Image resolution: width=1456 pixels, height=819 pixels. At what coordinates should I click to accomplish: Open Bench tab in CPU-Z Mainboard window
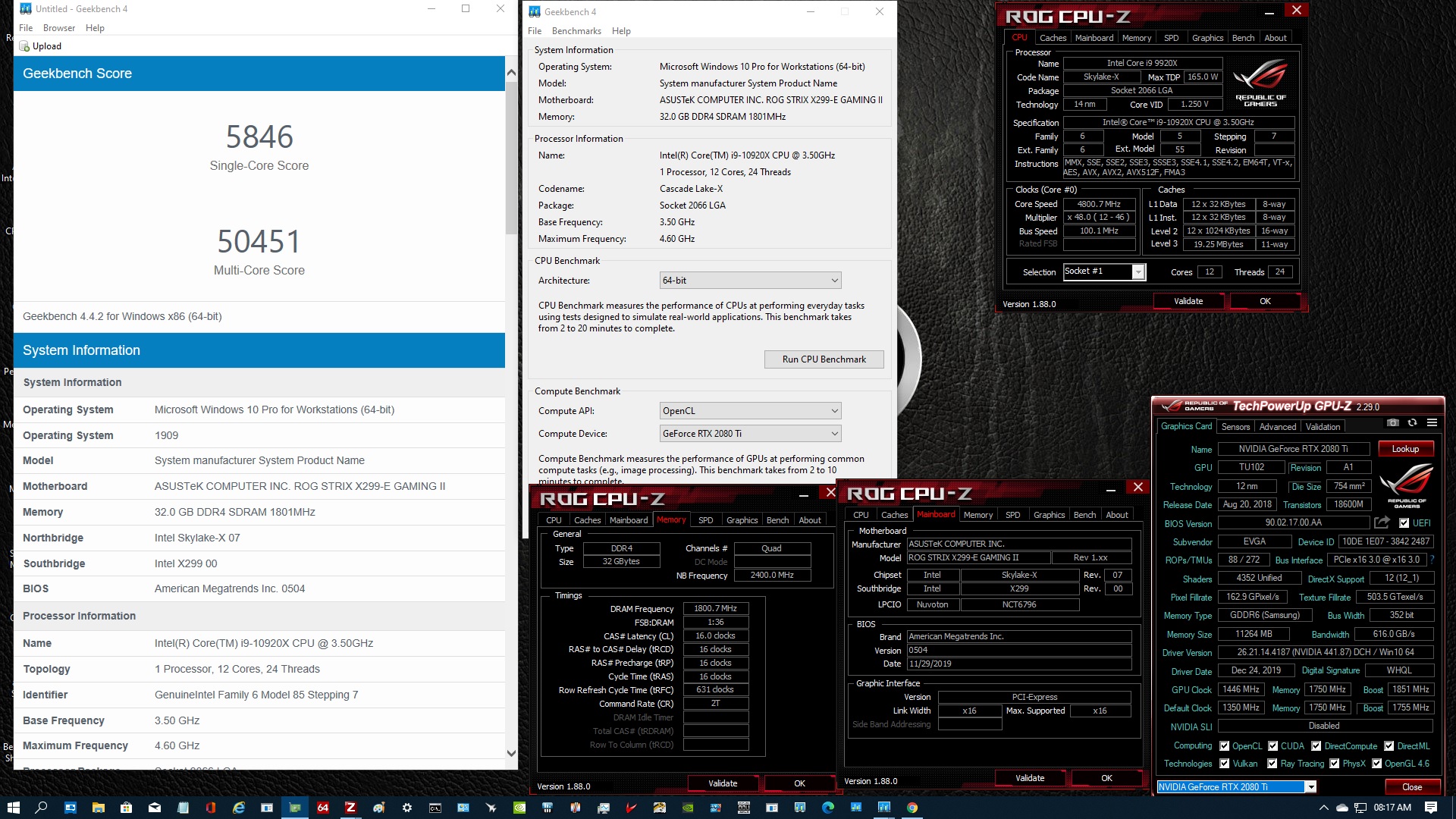(1084, 515)
